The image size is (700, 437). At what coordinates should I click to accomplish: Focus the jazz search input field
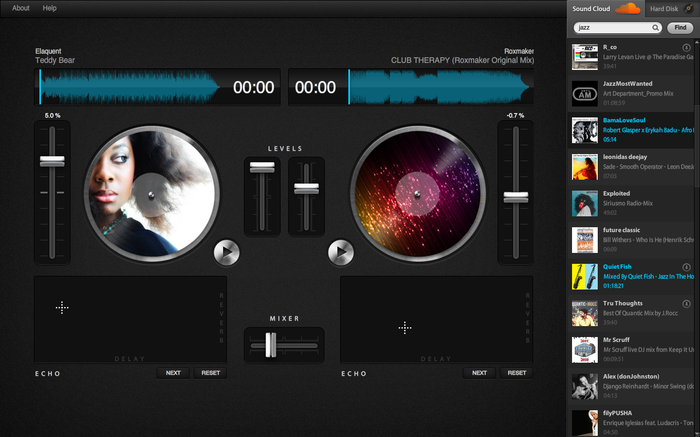point(612,28)
